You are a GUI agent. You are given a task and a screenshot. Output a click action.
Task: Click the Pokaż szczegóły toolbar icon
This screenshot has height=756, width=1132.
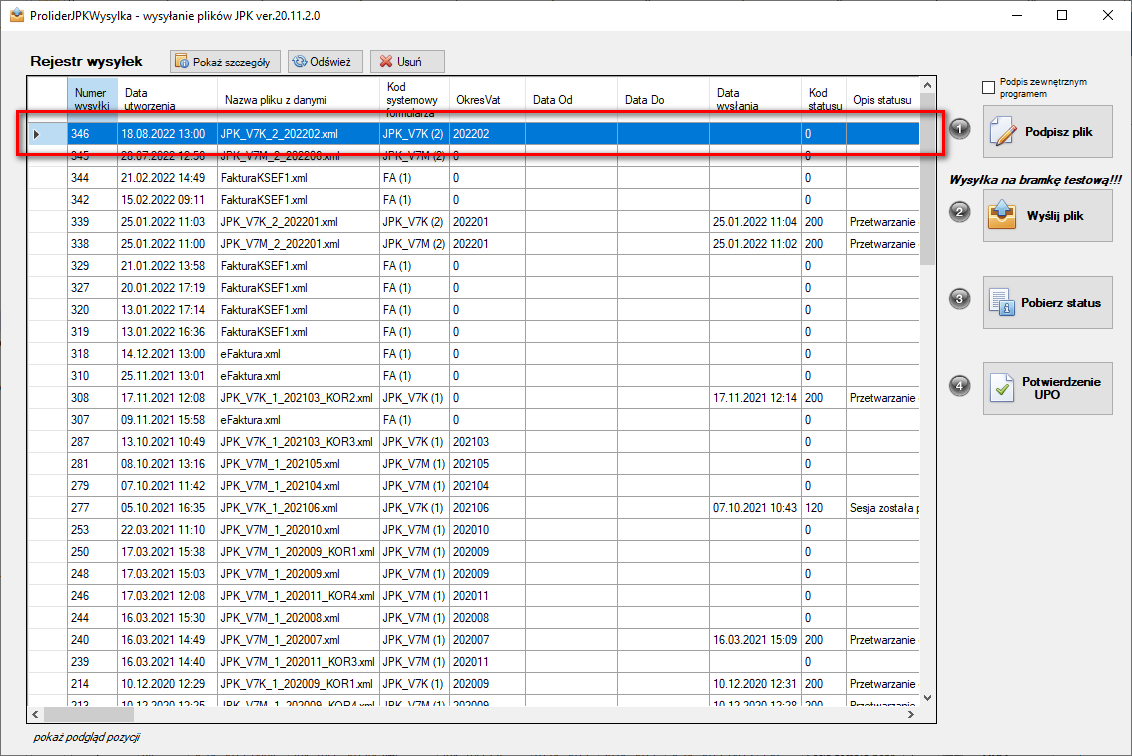click(182, 61)
